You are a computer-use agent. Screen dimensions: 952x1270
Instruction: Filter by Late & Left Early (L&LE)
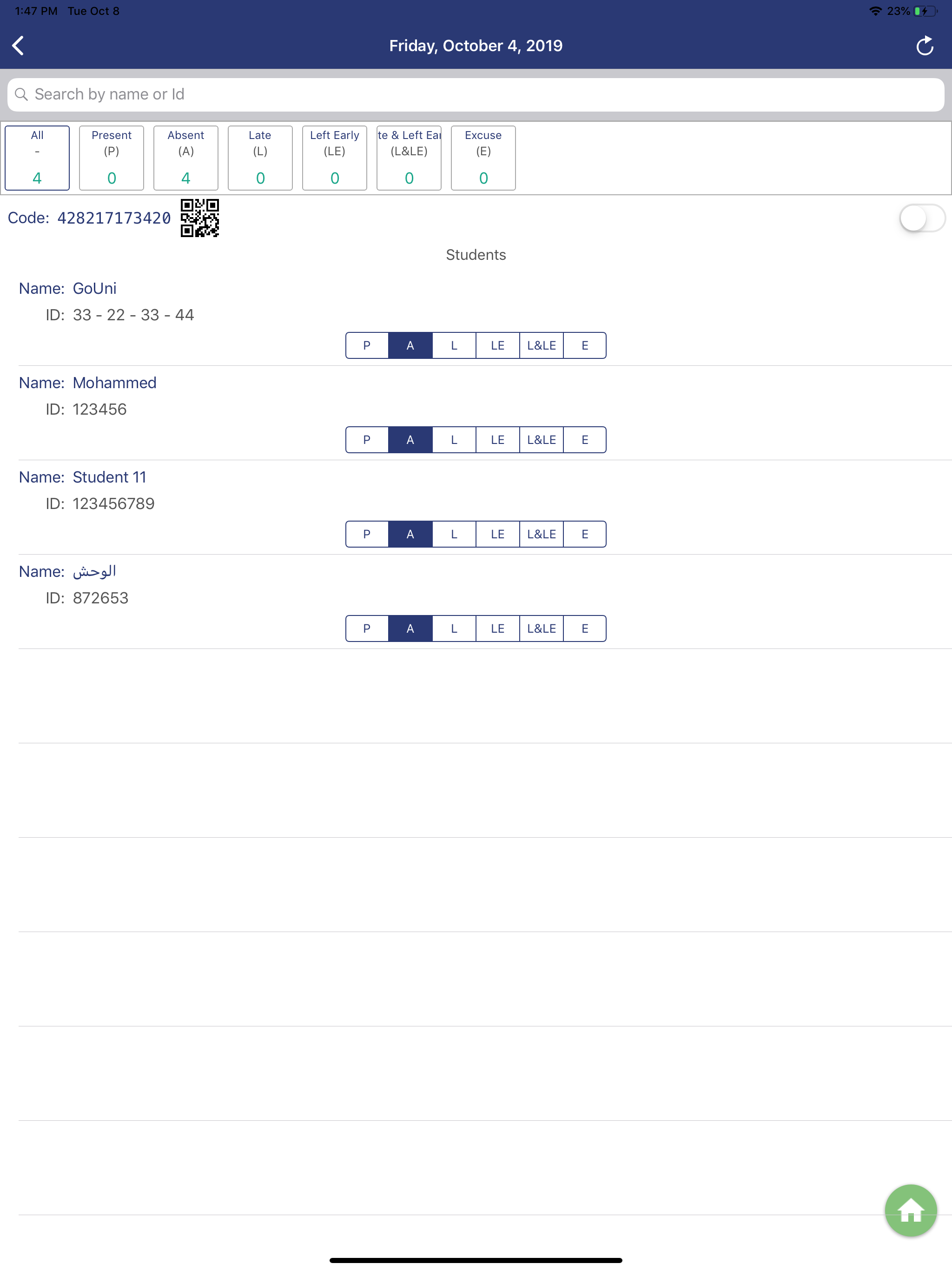(409, 158)
